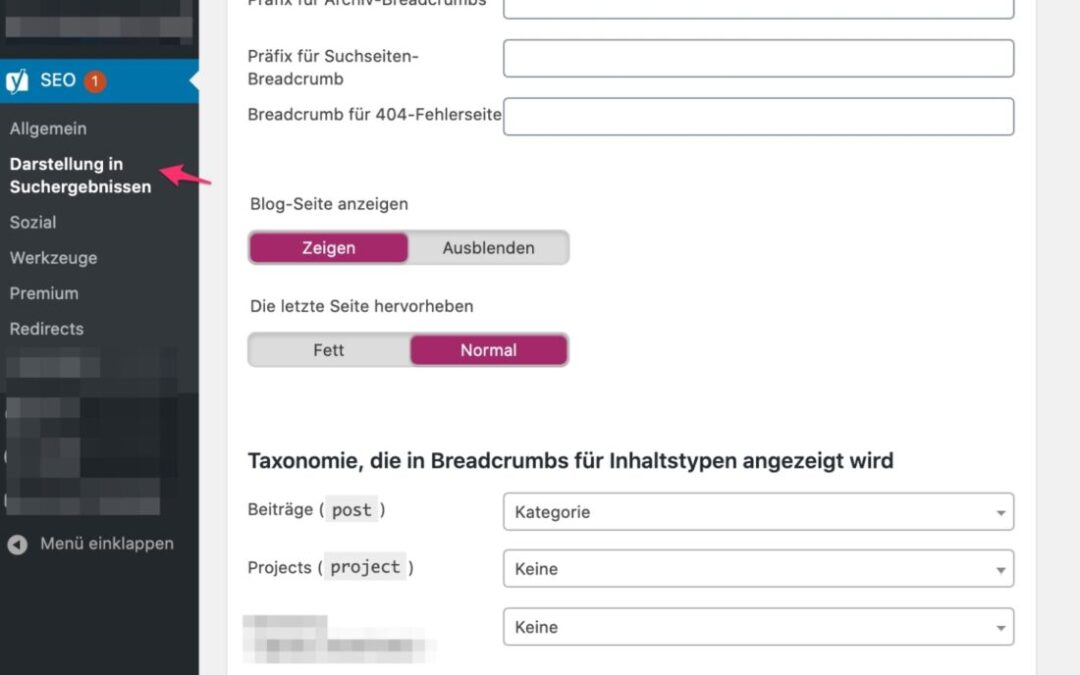This screenshot has height=675, width=1080.
Task: Set last page highlight to Fett
Action: click(x=329, y=350)
